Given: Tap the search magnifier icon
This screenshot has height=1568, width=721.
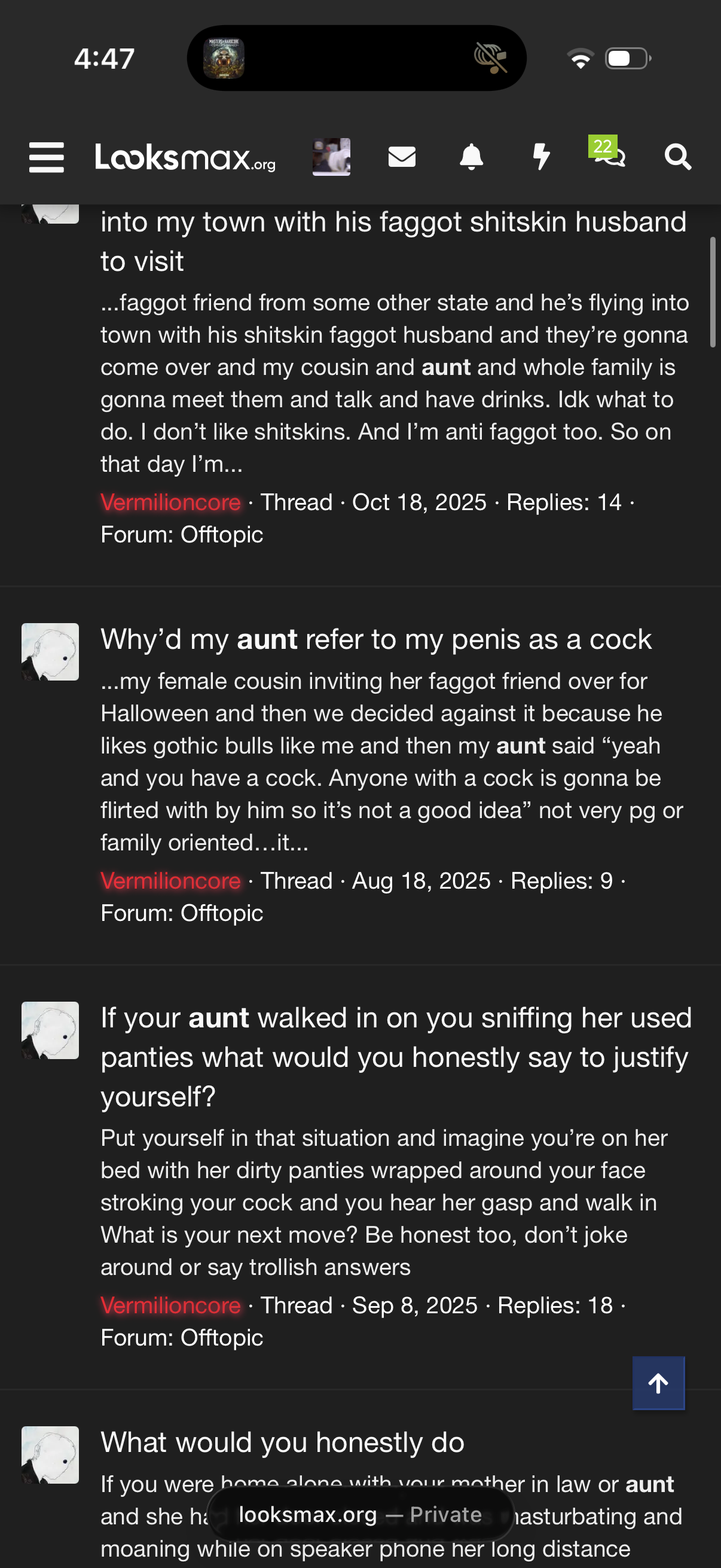Looking at the screenshot, I should click(678, 157).
